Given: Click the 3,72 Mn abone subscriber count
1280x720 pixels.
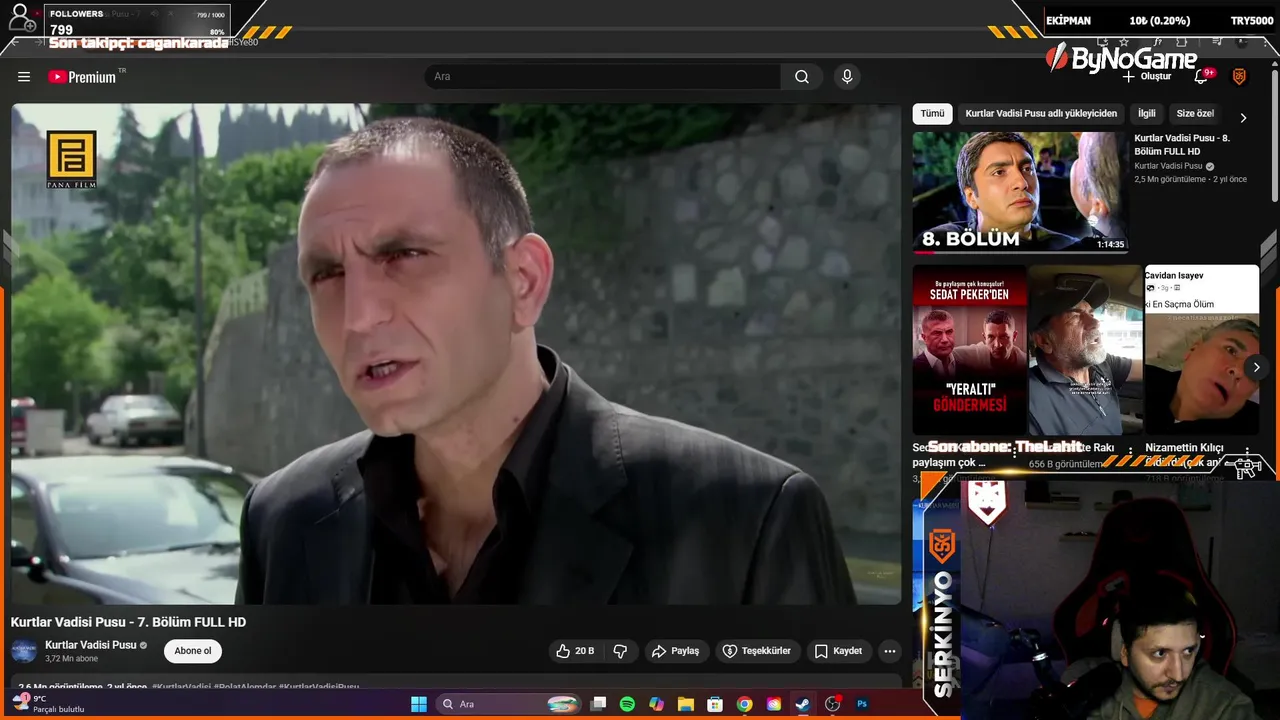Looking at the screenshot, I should [x=71, y=659].
